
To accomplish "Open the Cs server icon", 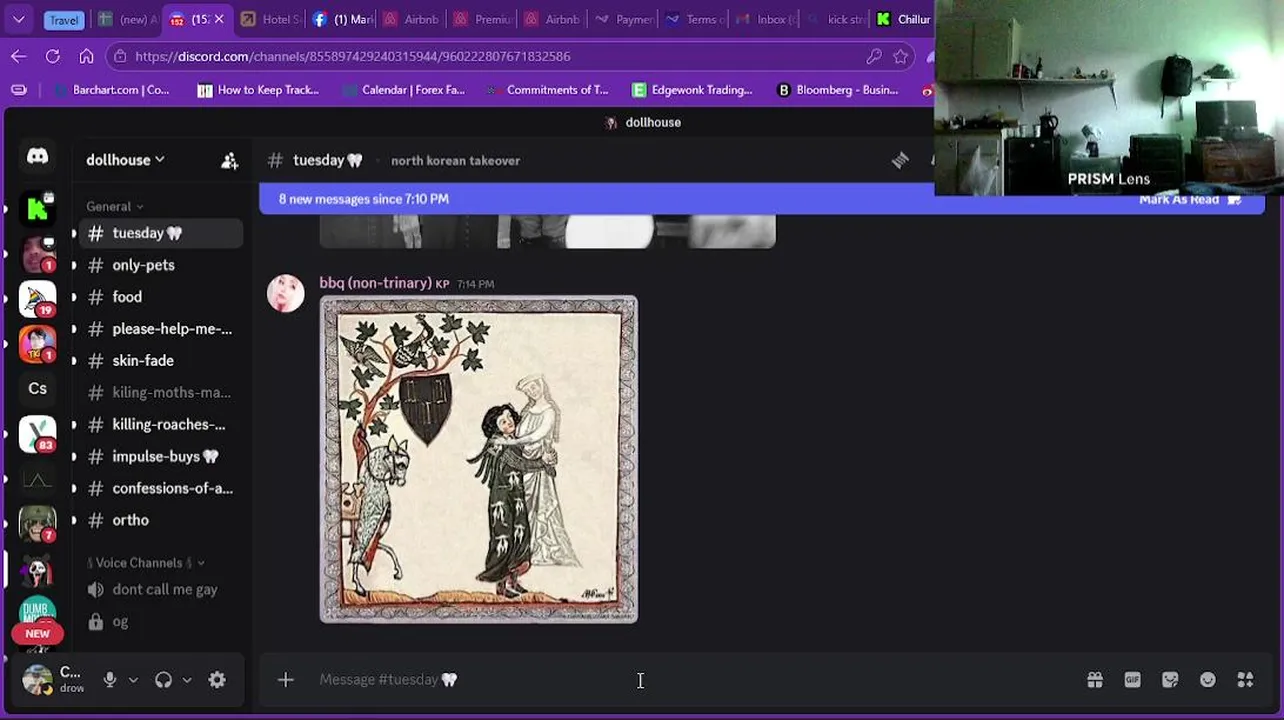I will (x=37, y=389).
